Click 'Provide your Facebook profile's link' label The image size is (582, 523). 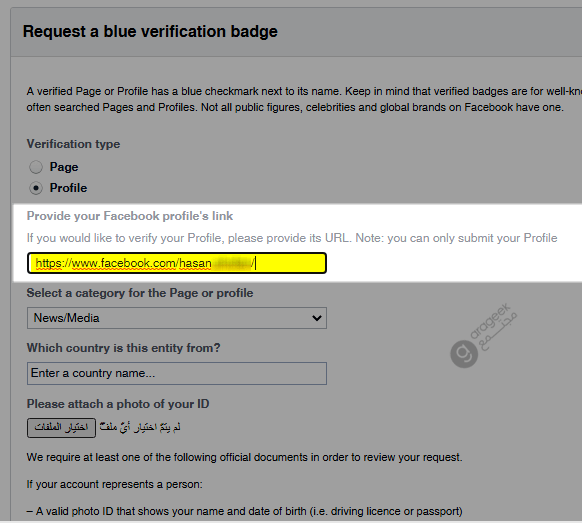pos(130,216)
